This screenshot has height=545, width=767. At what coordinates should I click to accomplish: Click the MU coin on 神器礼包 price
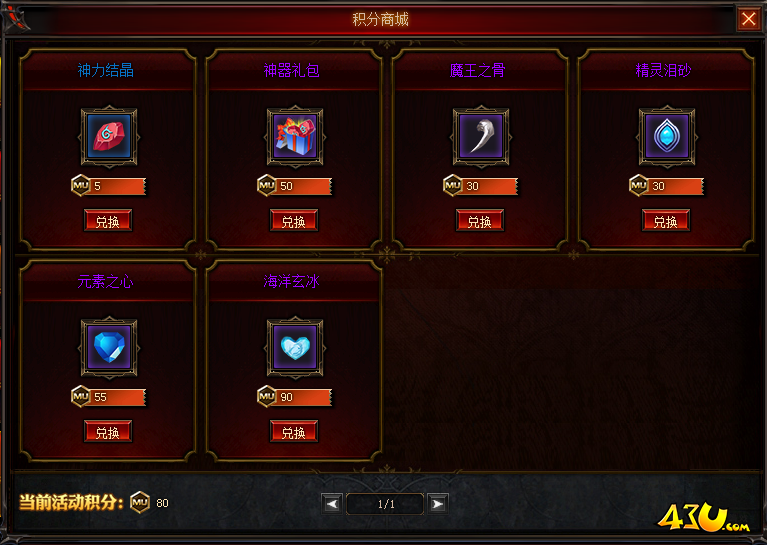267,185
